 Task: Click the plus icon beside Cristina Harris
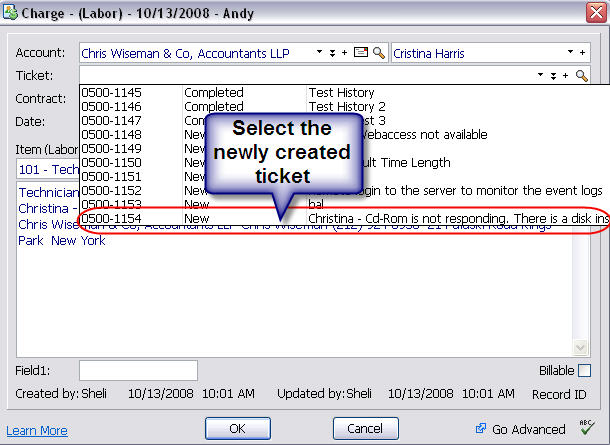click(582, 52)
